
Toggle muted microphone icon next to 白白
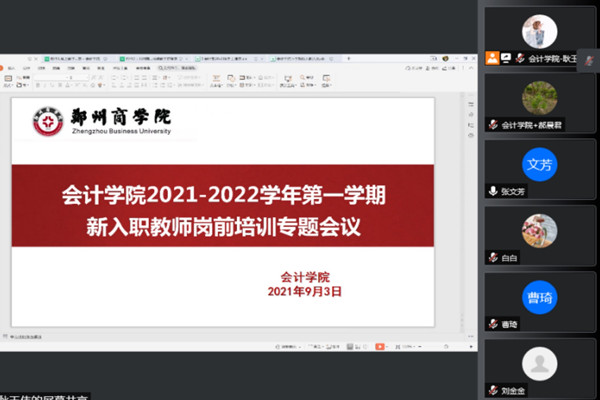(x=493, y=257)
